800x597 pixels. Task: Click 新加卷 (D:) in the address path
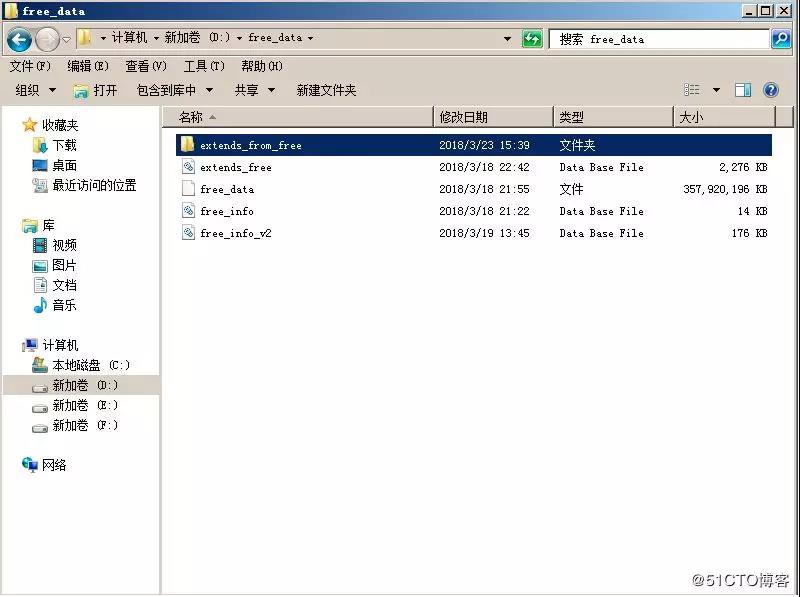(197, 38)
